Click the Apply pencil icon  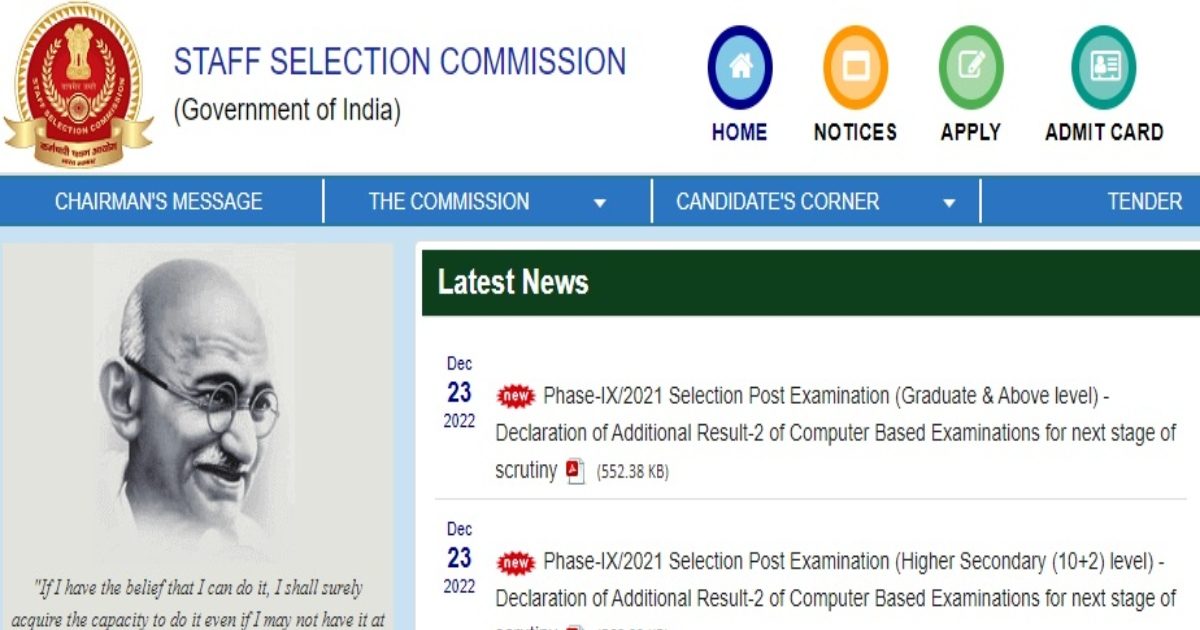point(970,69)
